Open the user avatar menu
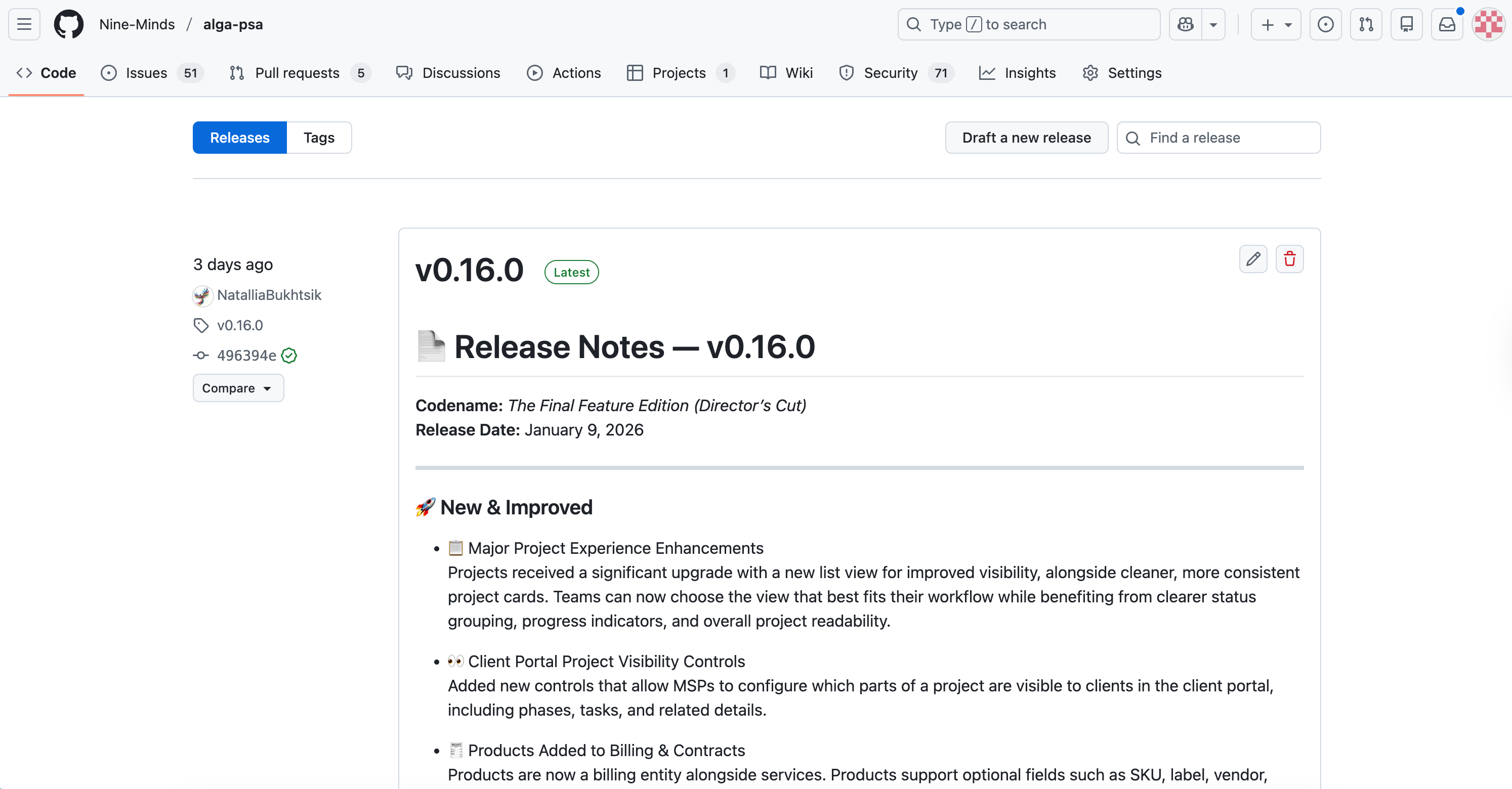The image size is (1512, 789). [x=1488, y=24]
